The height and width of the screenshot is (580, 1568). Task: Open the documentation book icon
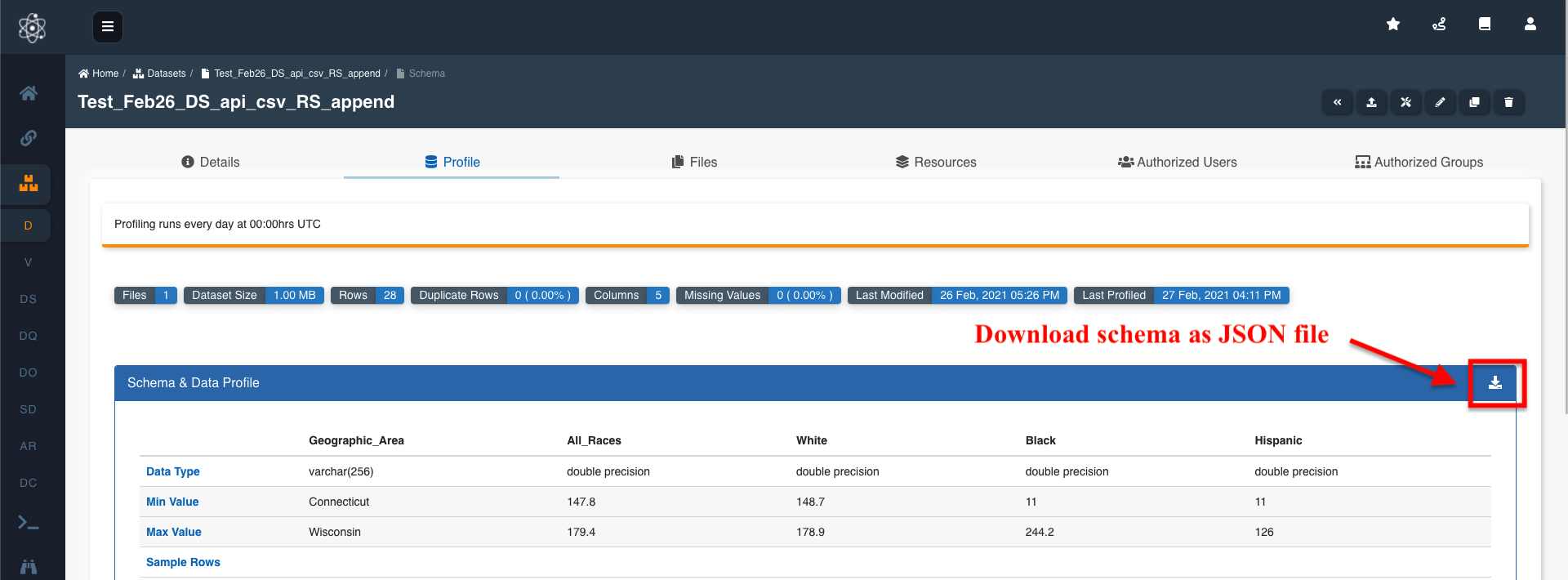point(1484,25)
